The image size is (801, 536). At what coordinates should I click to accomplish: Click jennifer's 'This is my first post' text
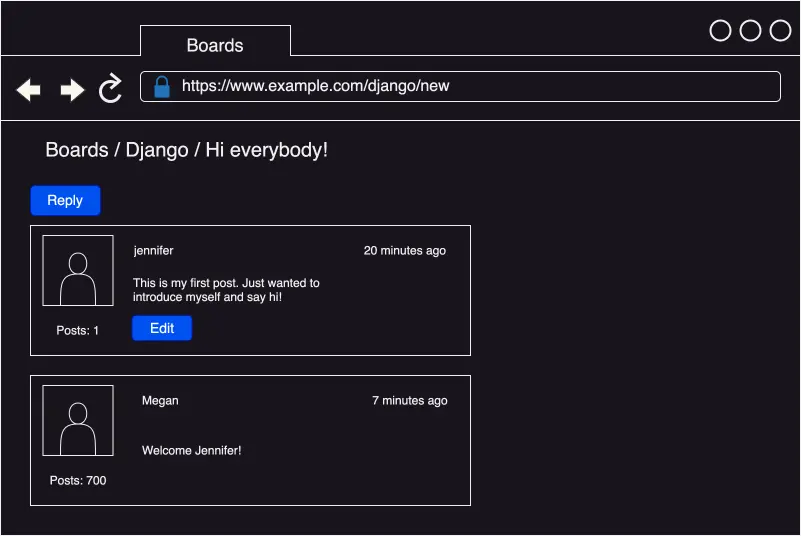pyautogui.click(x=226, y=290)
